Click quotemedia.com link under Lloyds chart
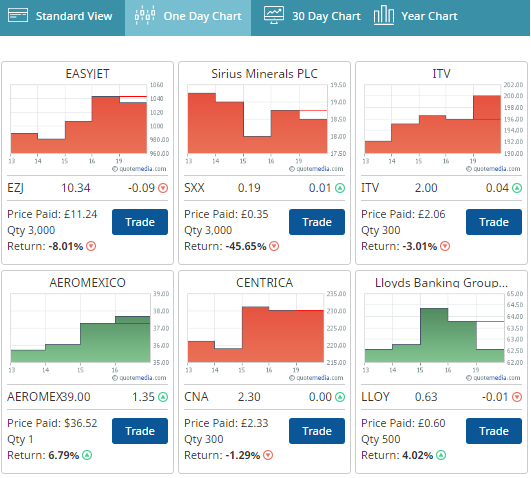 click(x=493, y=378)
